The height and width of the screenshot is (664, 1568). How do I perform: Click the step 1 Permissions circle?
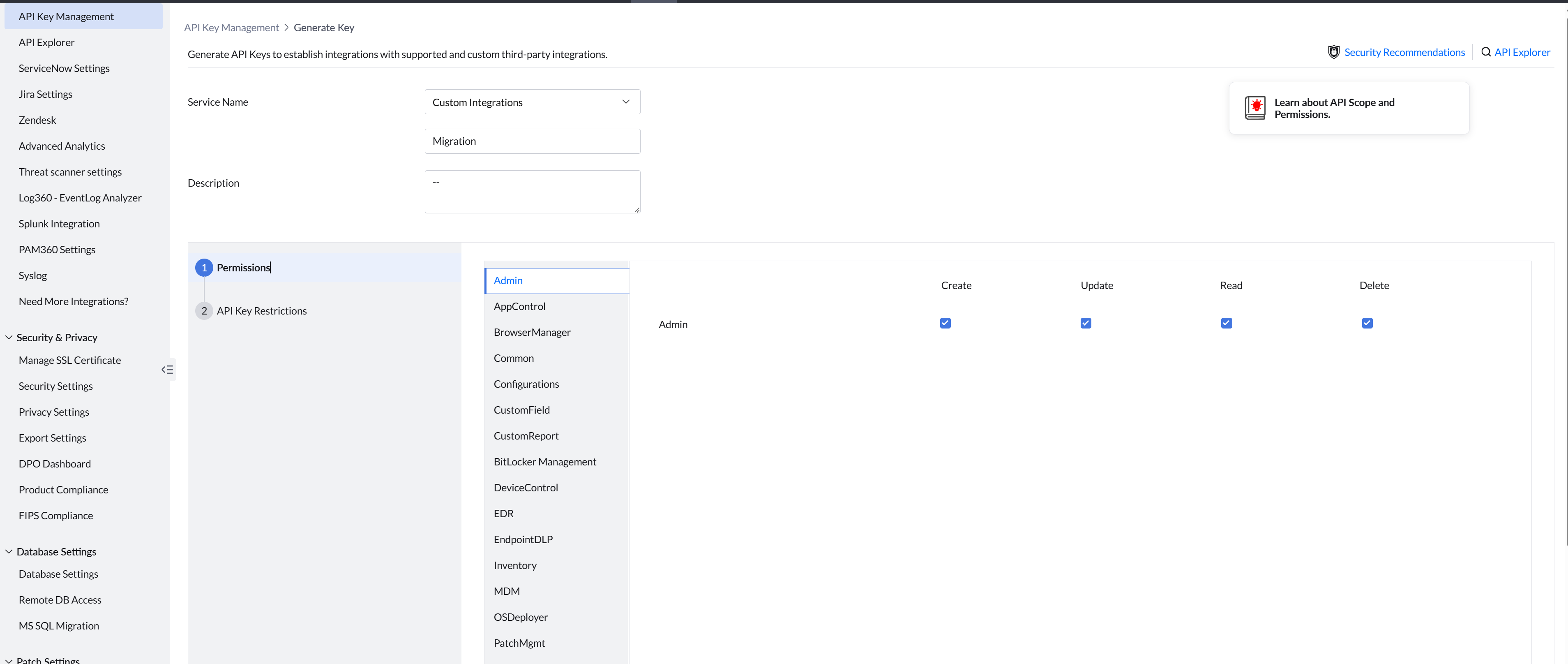coord(204,267)
